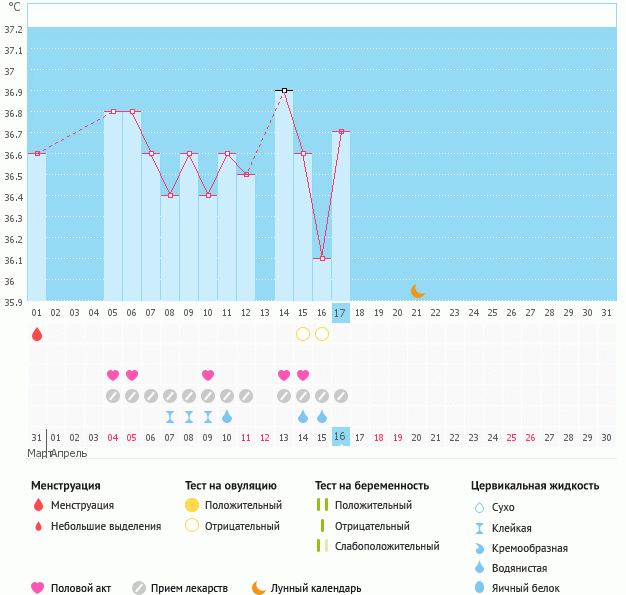The width and height of the screenshot is (626, 595).
Task: Click the 'Прием лекарств' legend label
Action: pyautogui.click(x=189, y=588)
